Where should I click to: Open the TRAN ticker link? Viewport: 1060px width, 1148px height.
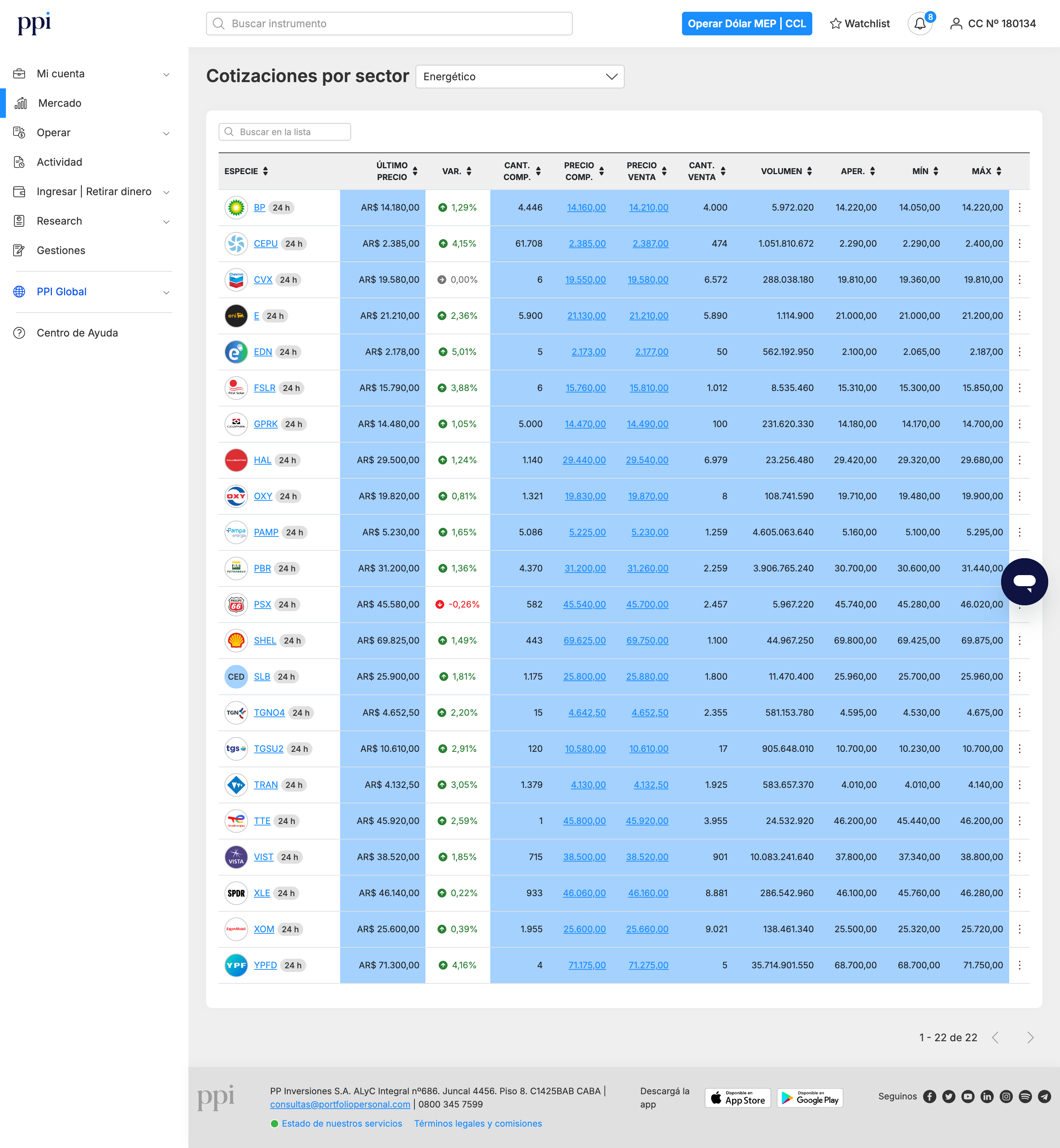pyautogui.click(x=266, y=785)
